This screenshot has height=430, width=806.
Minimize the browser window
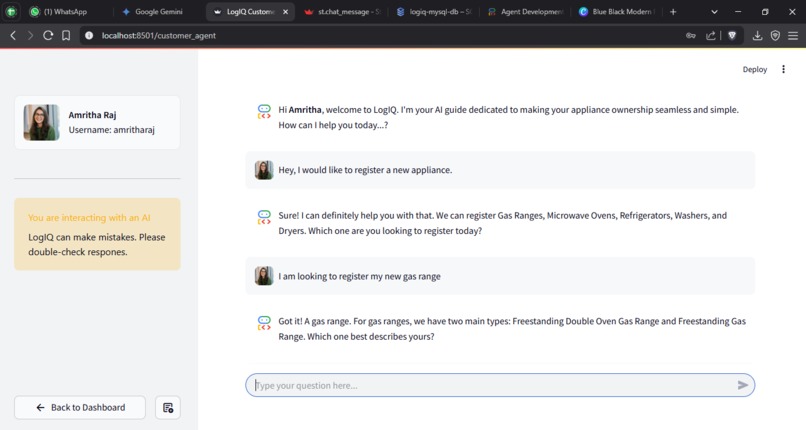(738, 11)
